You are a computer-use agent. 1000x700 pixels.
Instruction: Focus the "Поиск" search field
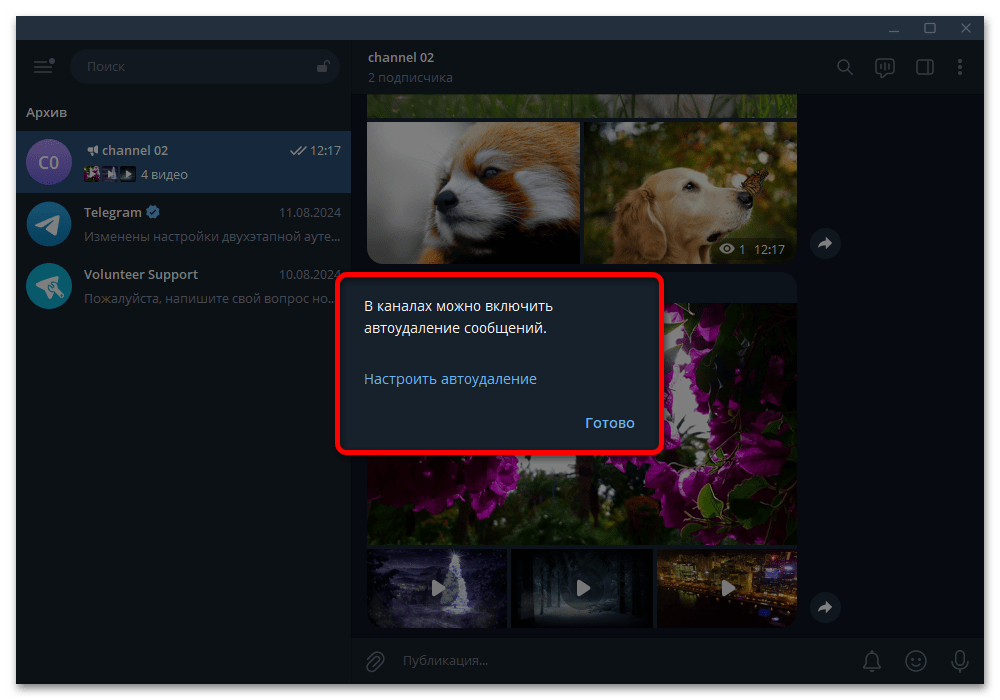coord(195,67)
